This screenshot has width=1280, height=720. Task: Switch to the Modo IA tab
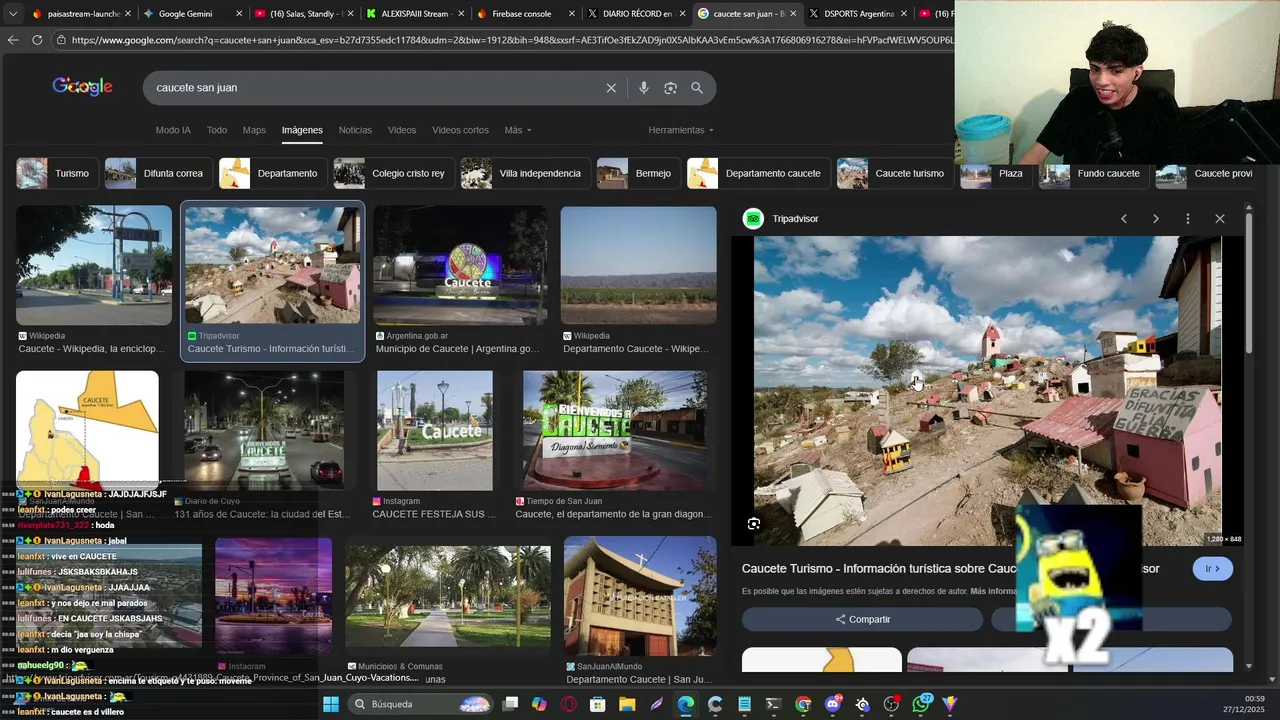tap(173, 130)
